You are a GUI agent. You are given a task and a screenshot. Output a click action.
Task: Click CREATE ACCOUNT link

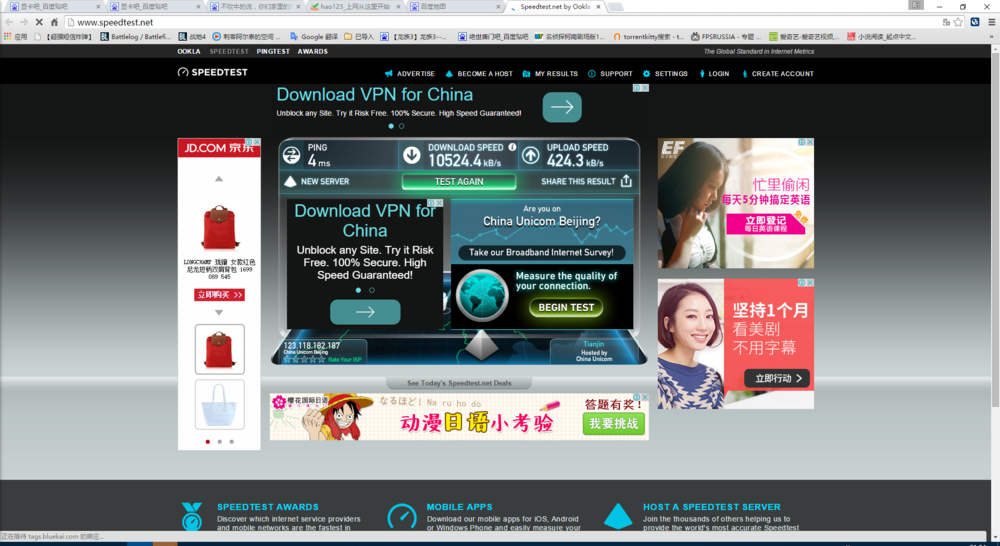click(777, 74)
